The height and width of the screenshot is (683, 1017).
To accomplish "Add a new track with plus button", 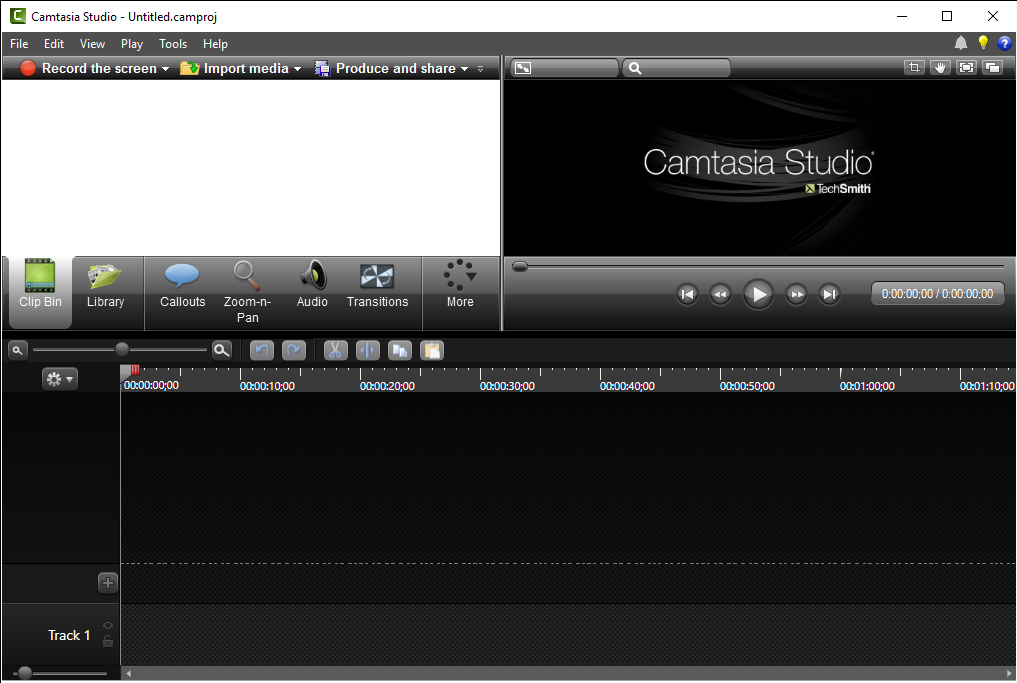I will point(108,582).
